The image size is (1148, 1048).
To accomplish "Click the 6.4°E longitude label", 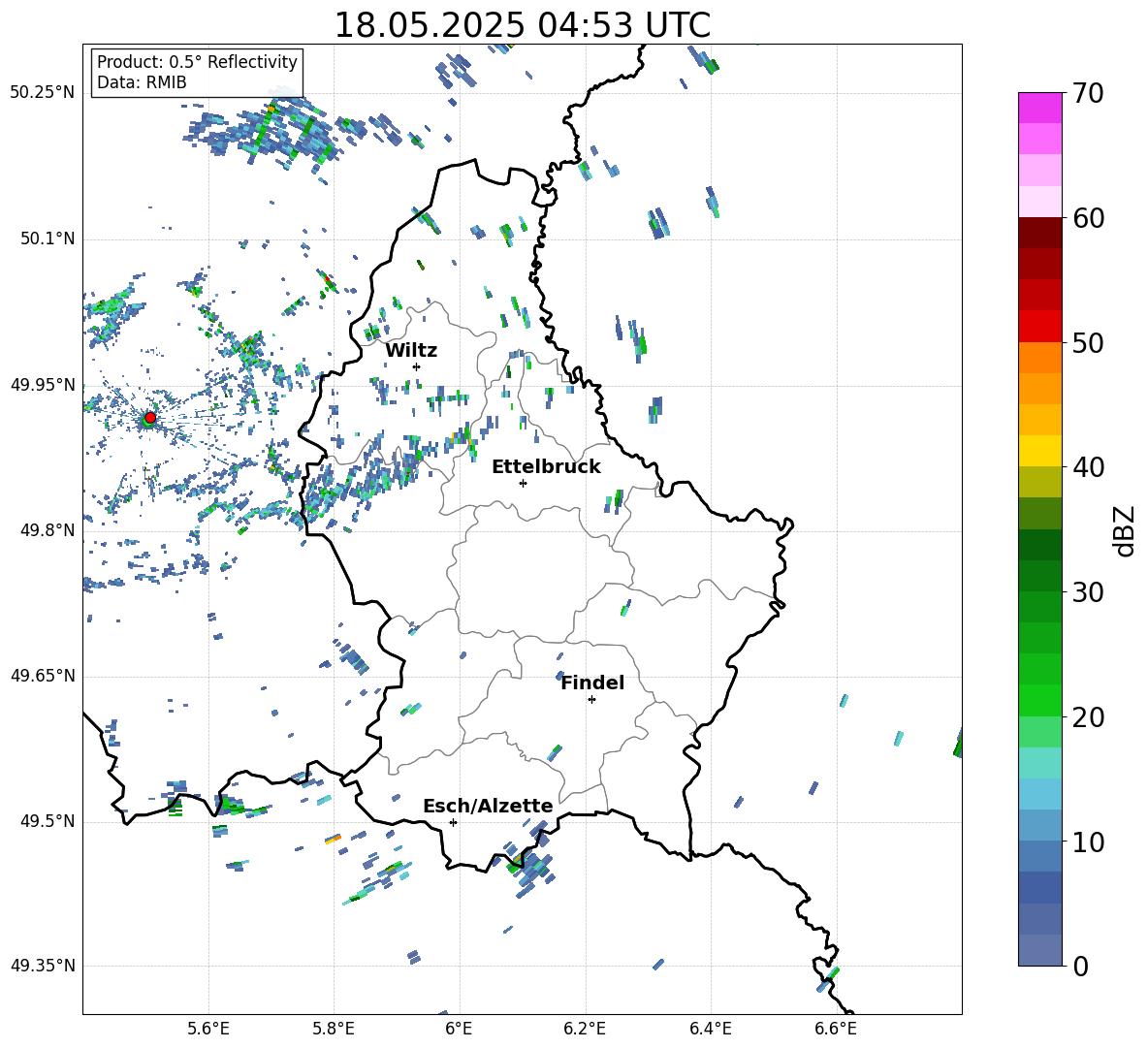I will click(710, 1030).
